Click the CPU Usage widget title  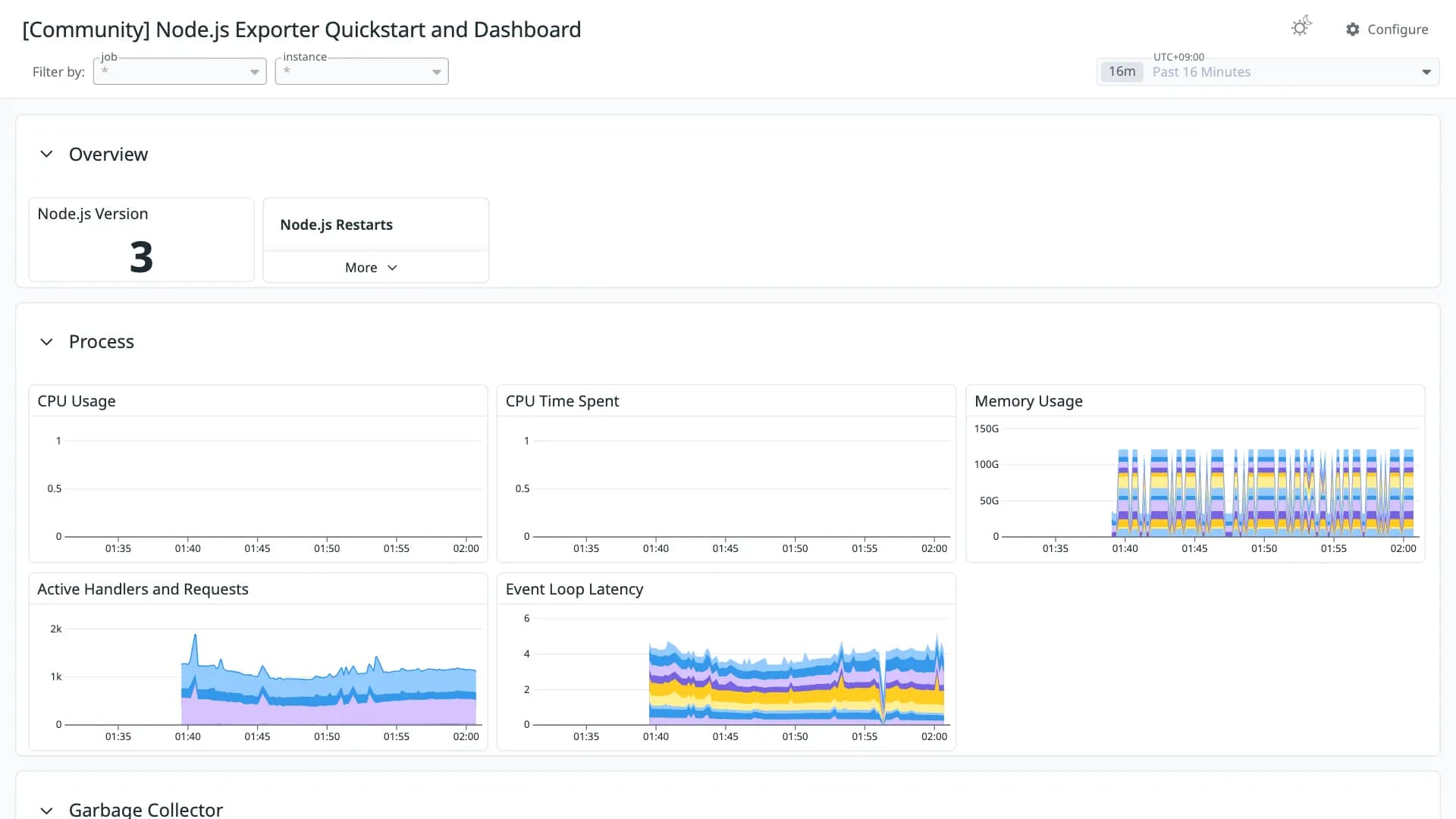click(x=77, y=401)
